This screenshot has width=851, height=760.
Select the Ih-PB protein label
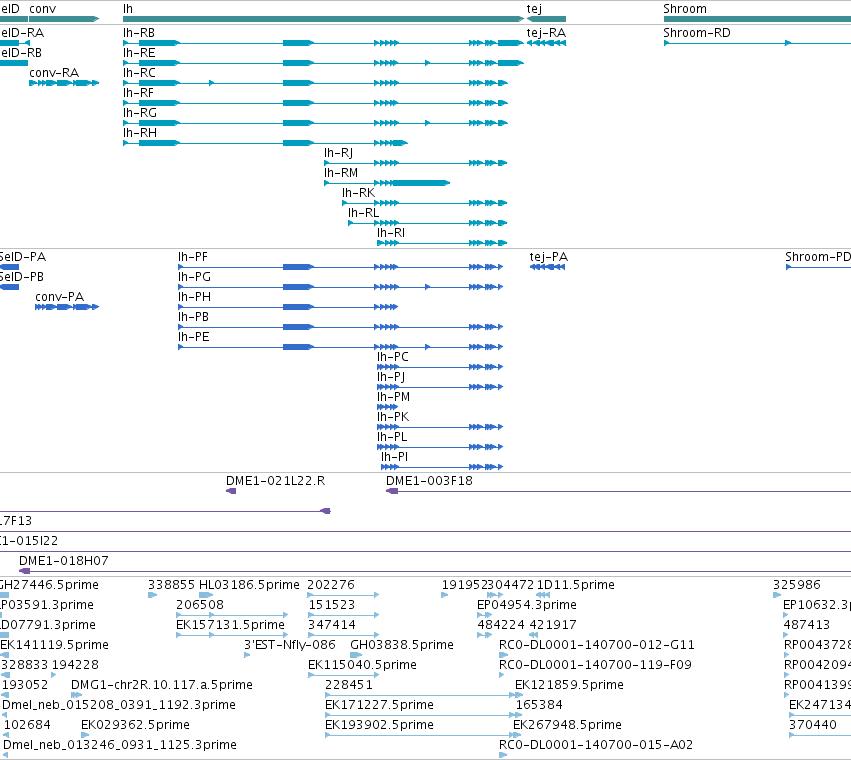193,317
